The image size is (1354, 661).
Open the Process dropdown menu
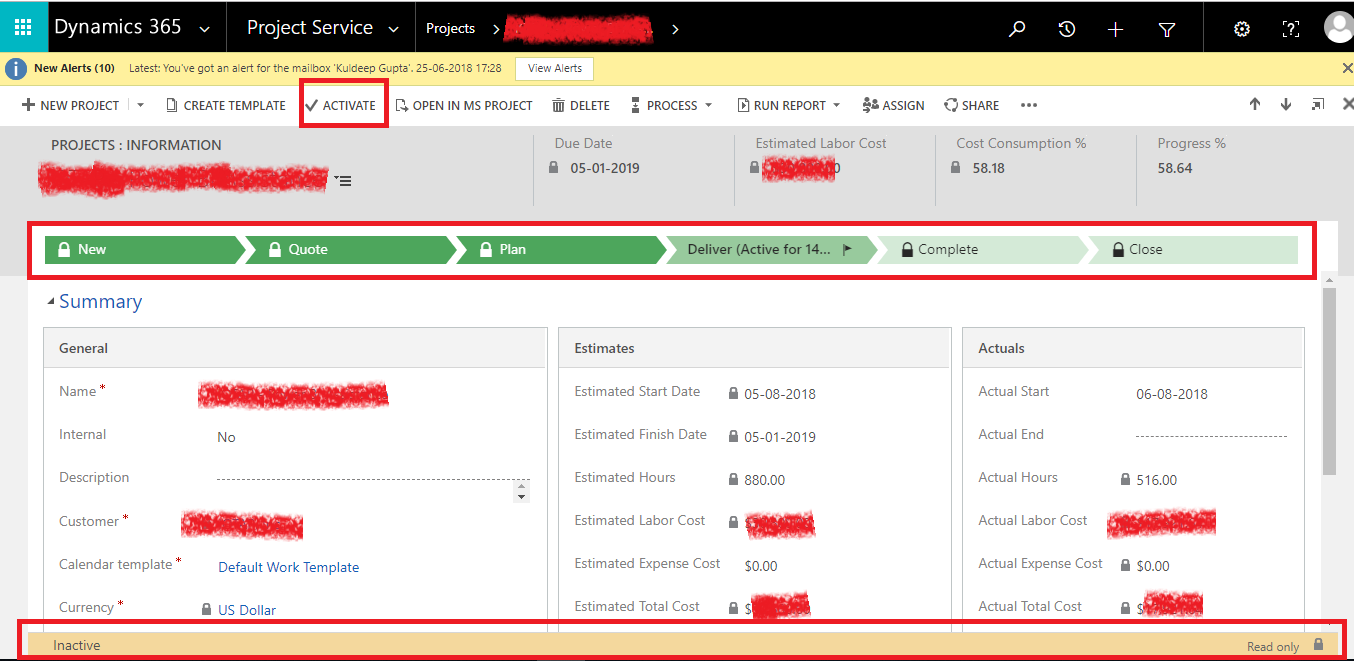(671, 105)
